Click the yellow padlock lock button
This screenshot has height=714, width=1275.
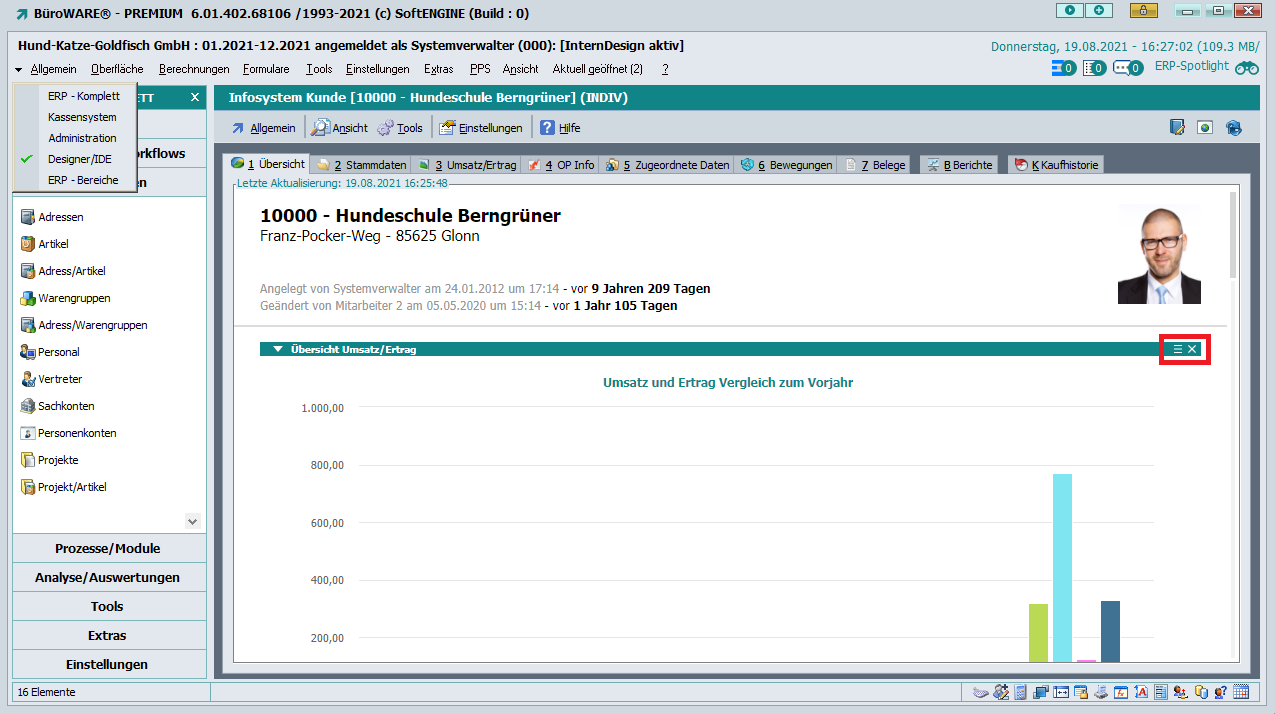point(1139,11)
